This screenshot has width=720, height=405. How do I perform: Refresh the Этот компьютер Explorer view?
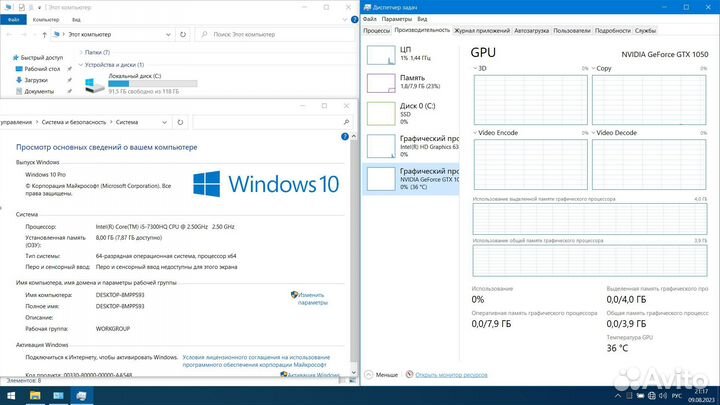point(183,34)
